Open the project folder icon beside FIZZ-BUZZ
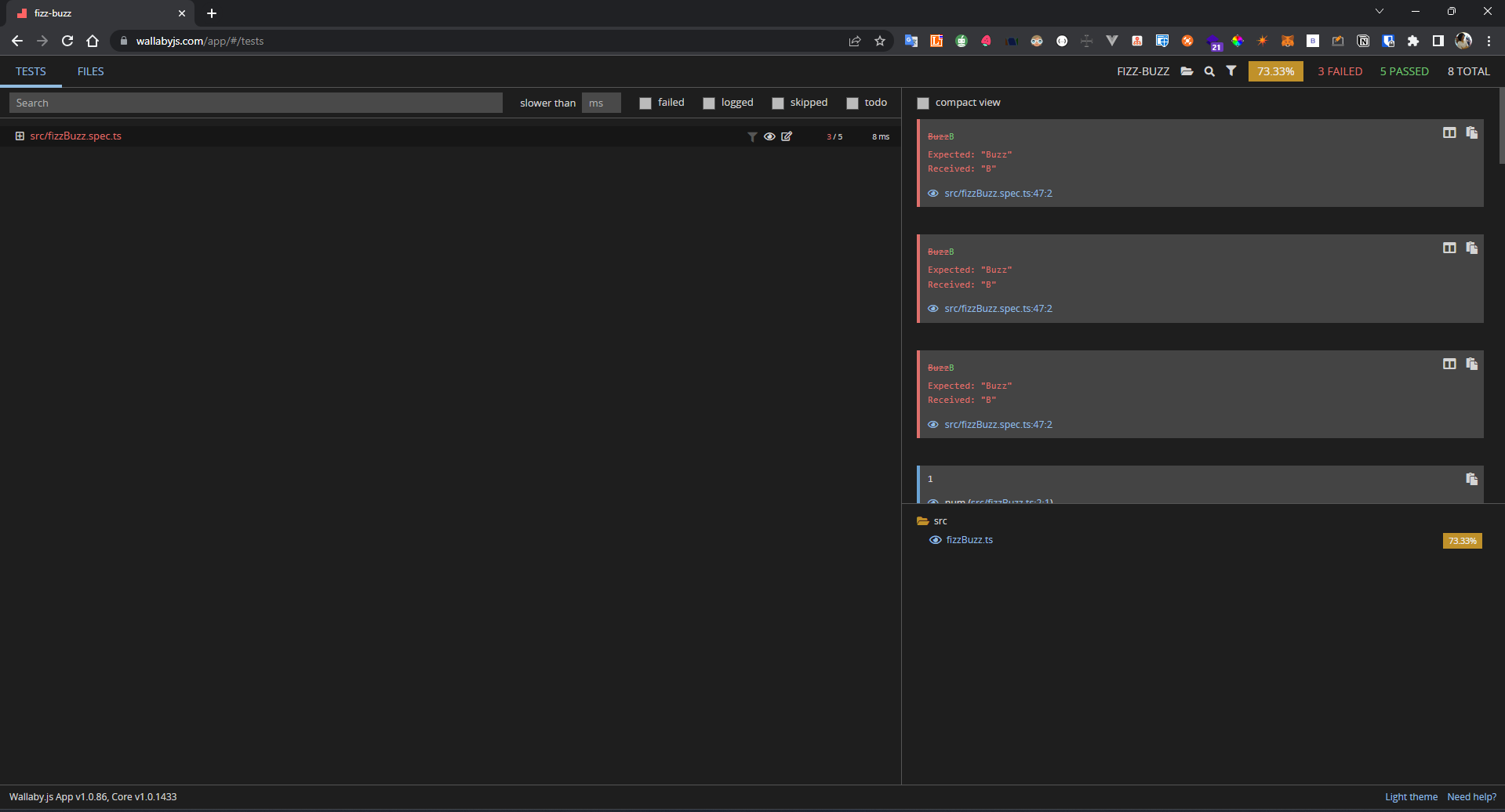The image size is (1505, 812). click(x=1187, y=71)
